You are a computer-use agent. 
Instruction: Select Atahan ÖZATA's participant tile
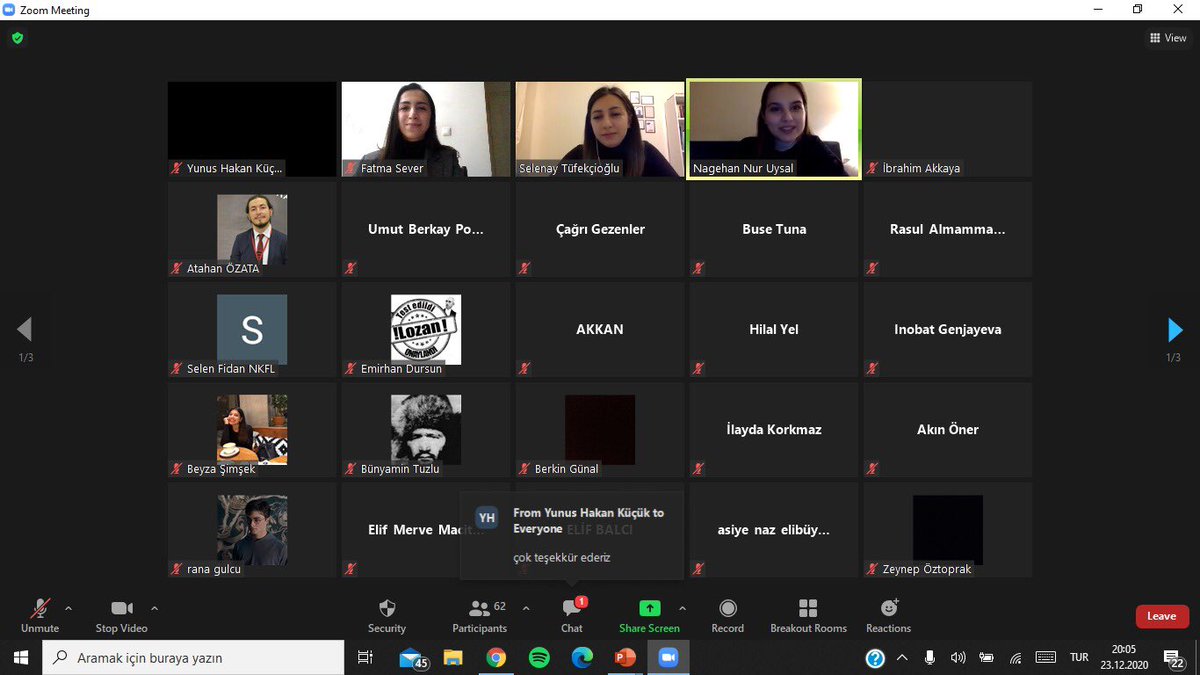[x=252, y=229]
